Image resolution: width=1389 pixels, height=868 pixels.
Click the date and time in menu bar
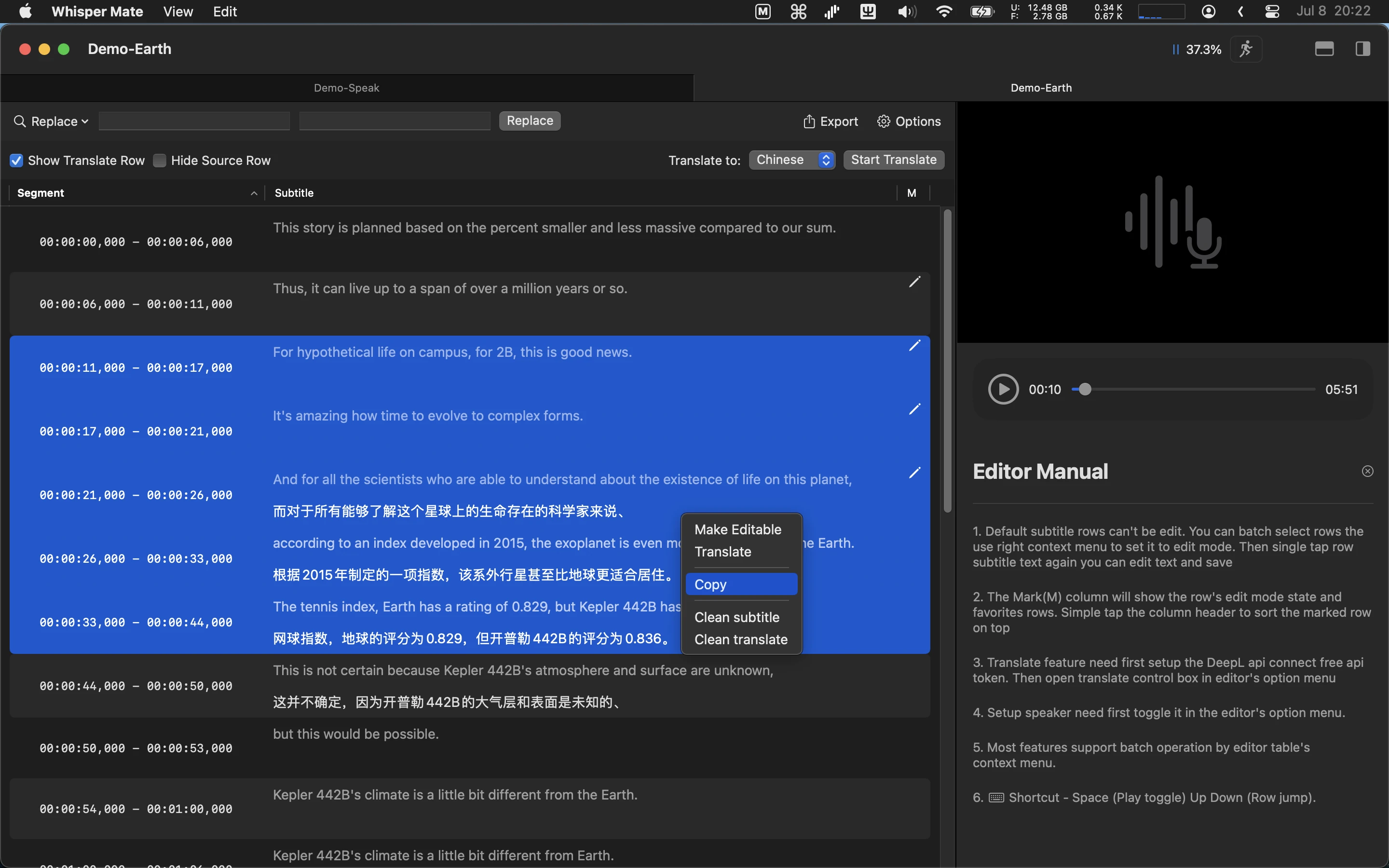(1334, 12)
